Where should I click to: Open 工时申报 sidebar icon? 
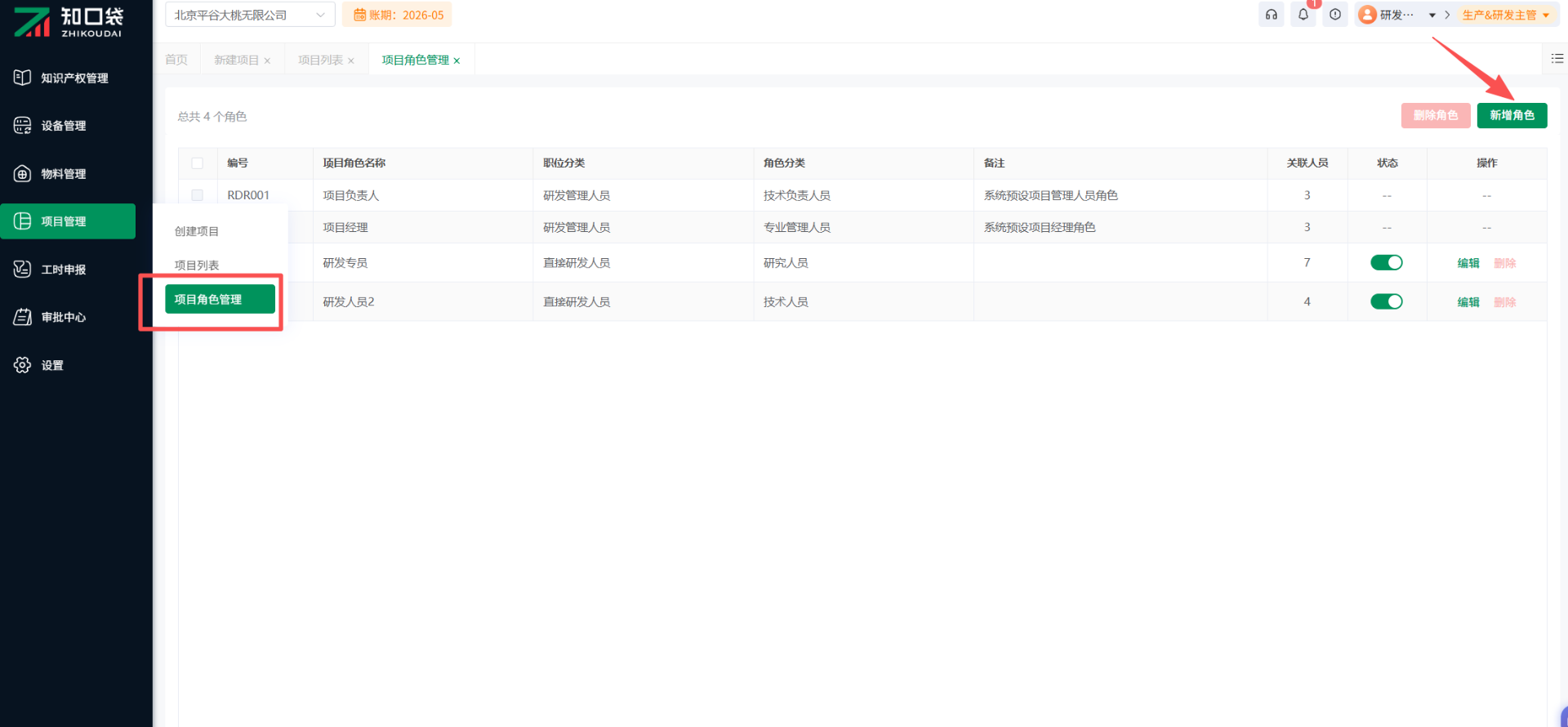click(x=23, y=269)
